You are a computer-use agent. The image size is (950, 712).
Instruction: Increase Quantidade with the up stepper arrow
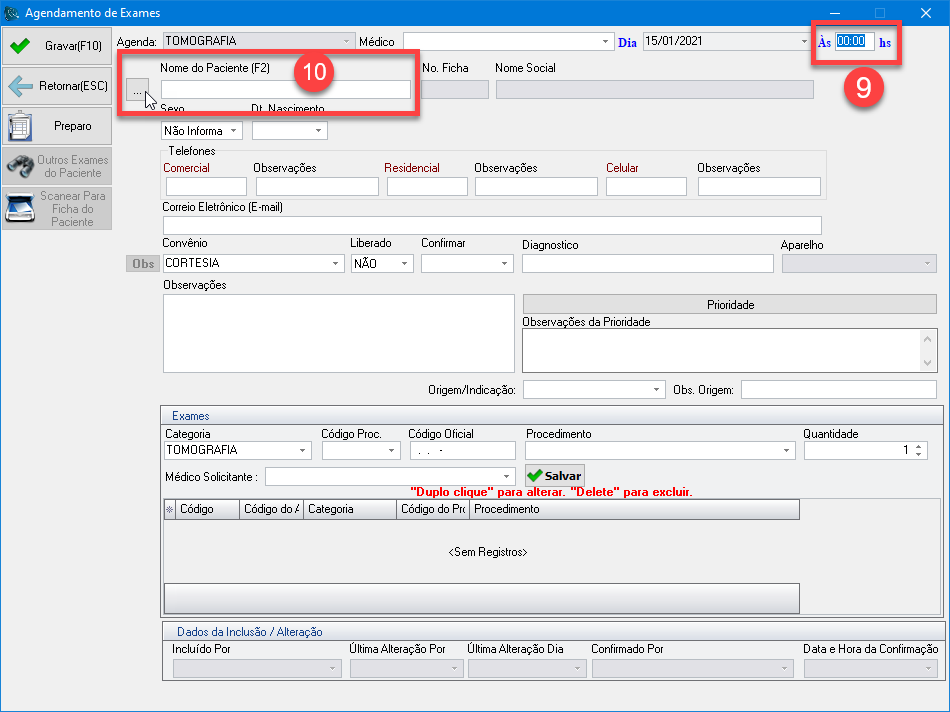[x=919, y=446]
